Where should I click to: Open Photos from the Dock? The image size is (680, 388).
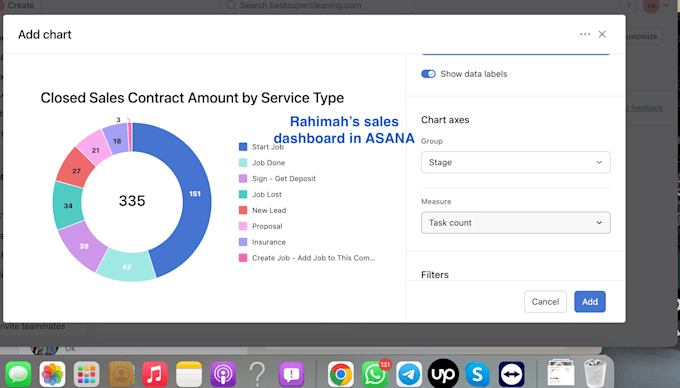pos(52,374)
